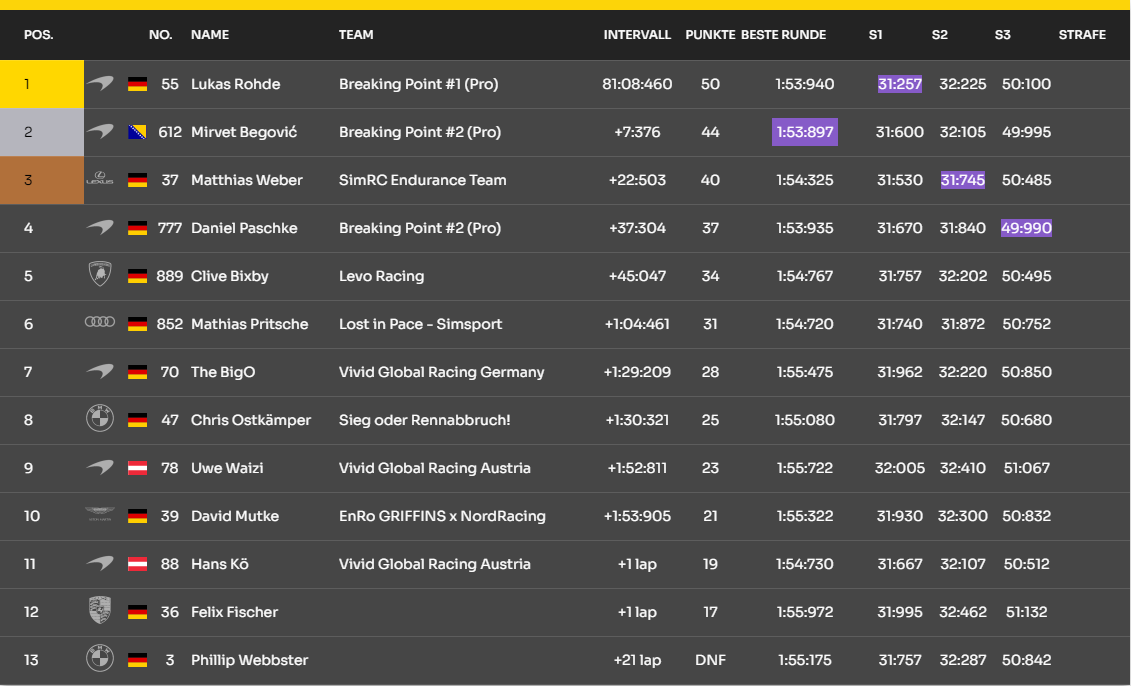The width and height of the screenshot is (1131, 686).
Task: Click the bronze position 3 cell
Action: tap(41, 180)
